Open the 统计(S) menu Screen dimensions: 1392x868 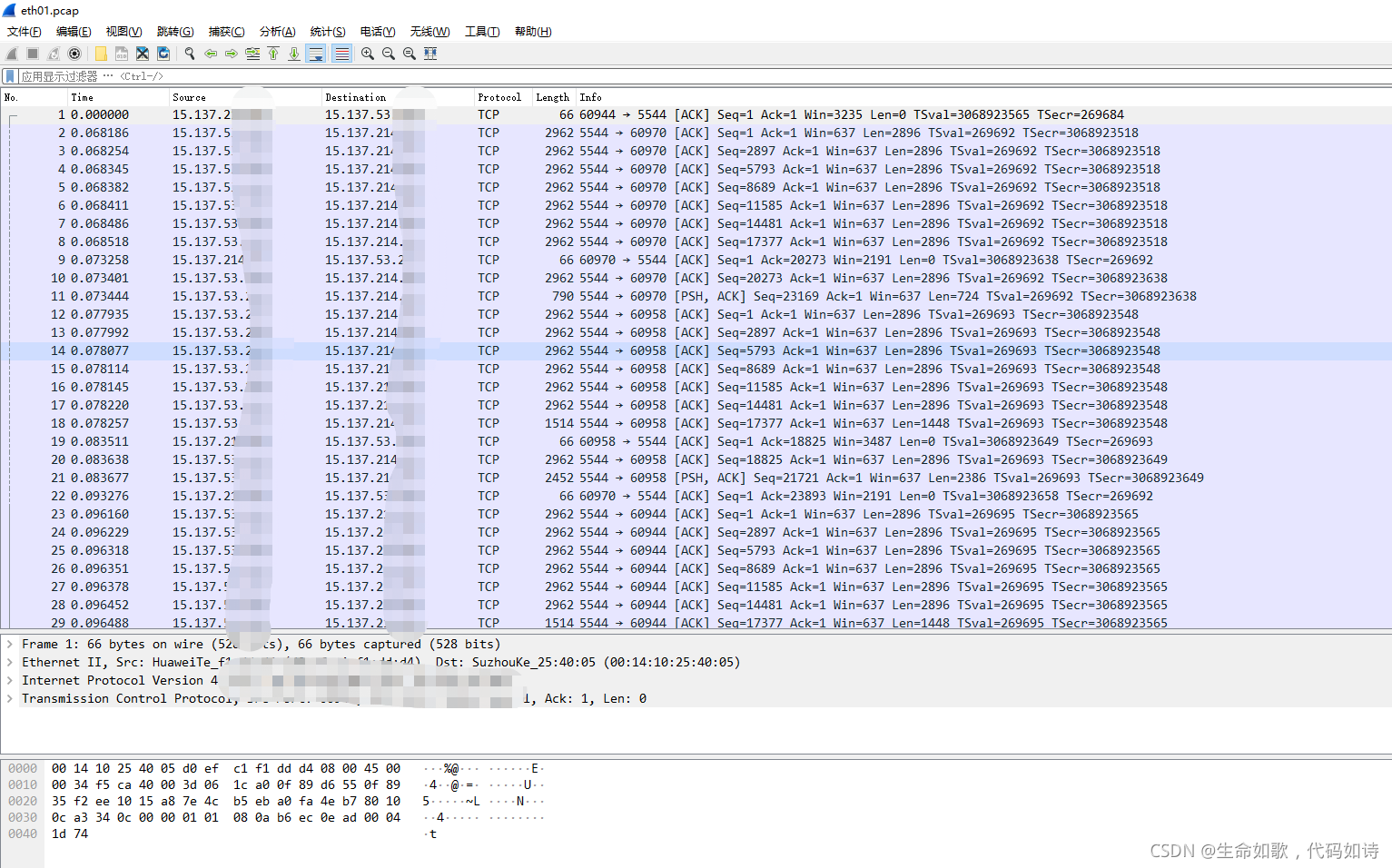tap(328, 32)
